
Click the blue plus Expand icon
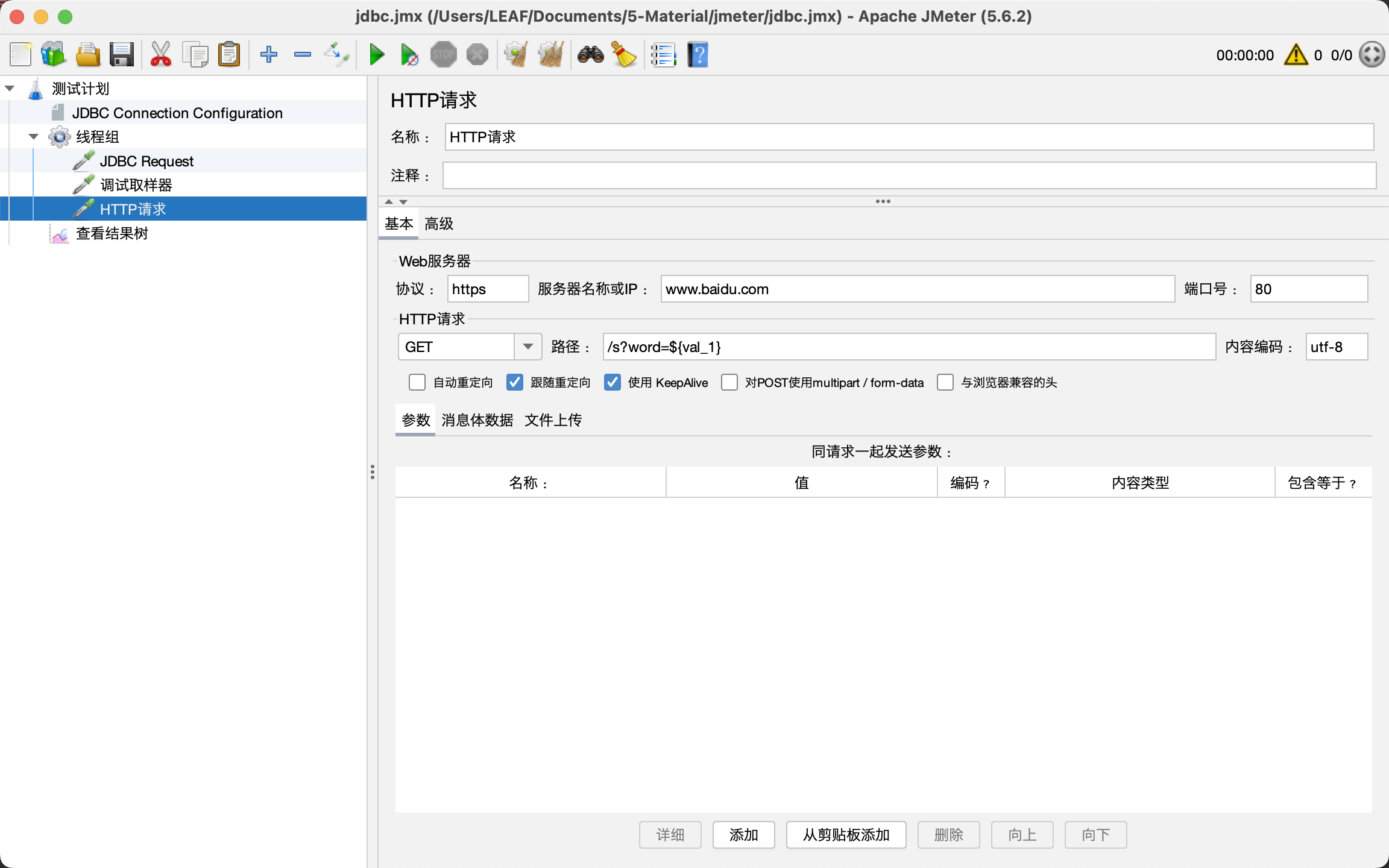[268, 55]
